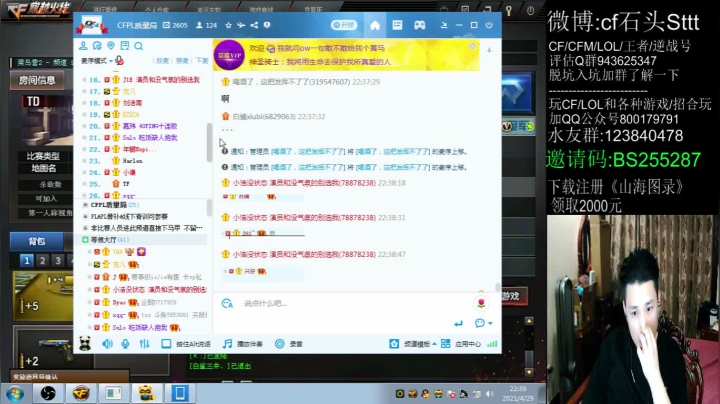Open the CrossFire icon in the Windows taskbar
The width and height of the screenshot is (720, 404).
[81, 393]
